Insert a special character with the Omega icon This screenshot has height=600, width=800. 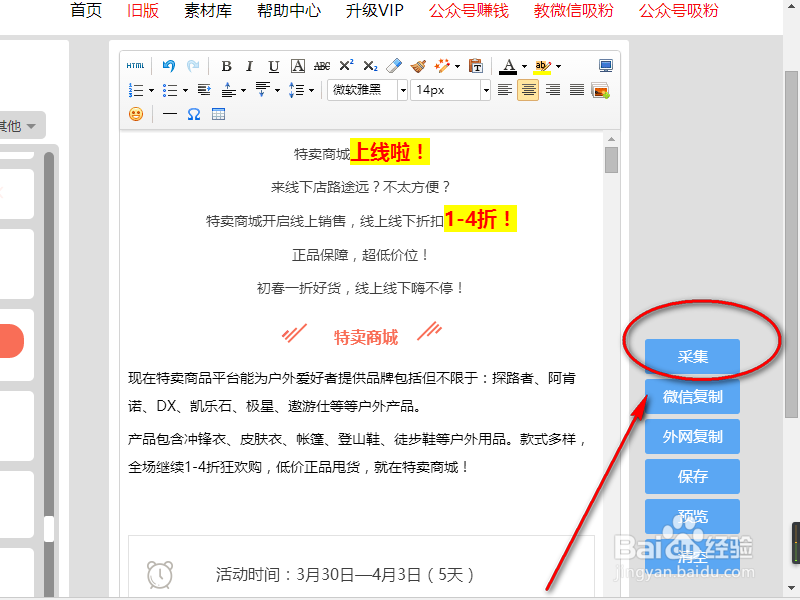click(192, 113)
